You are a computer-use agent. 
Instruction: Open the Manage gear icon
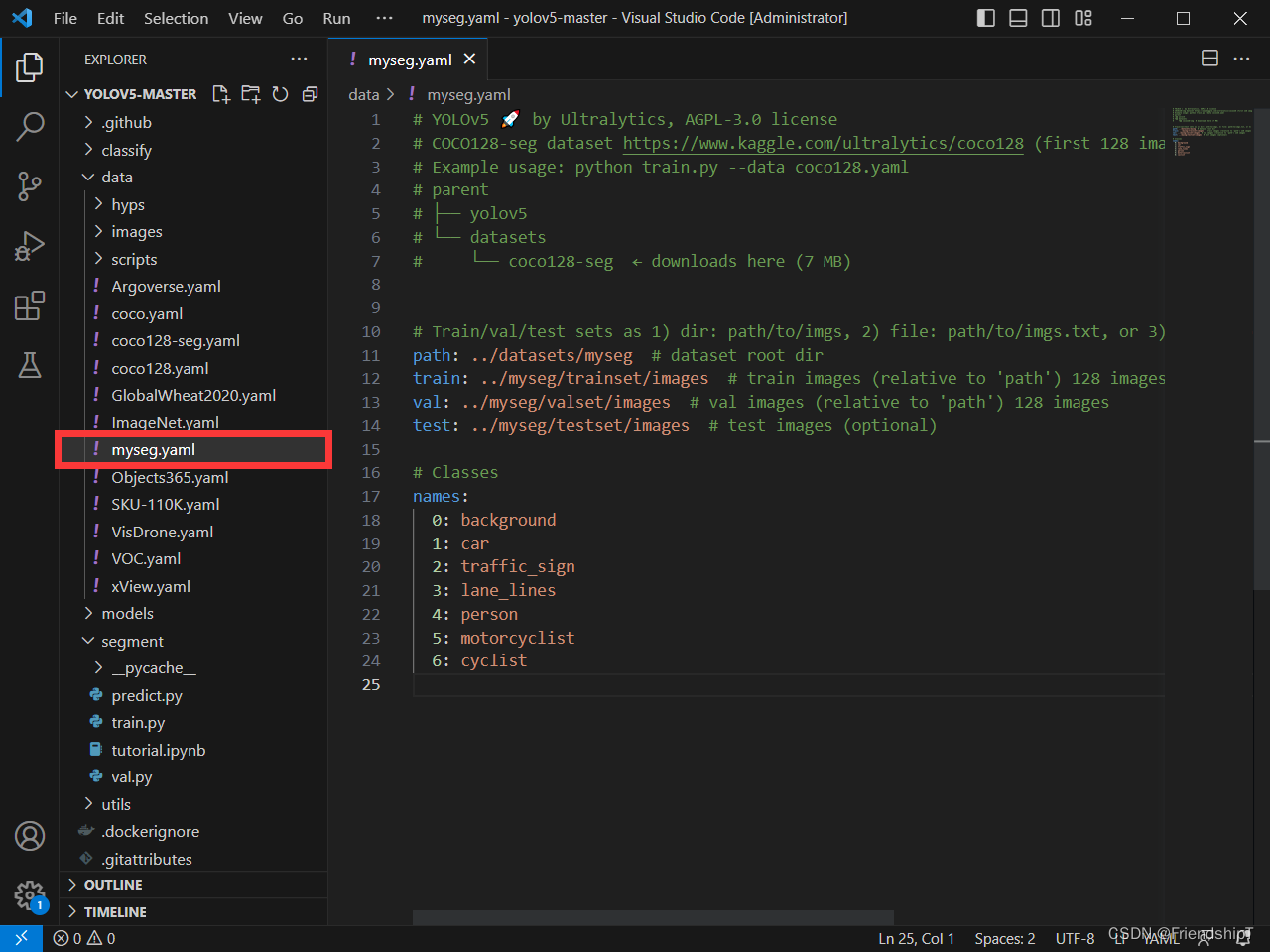coord(30,895)
